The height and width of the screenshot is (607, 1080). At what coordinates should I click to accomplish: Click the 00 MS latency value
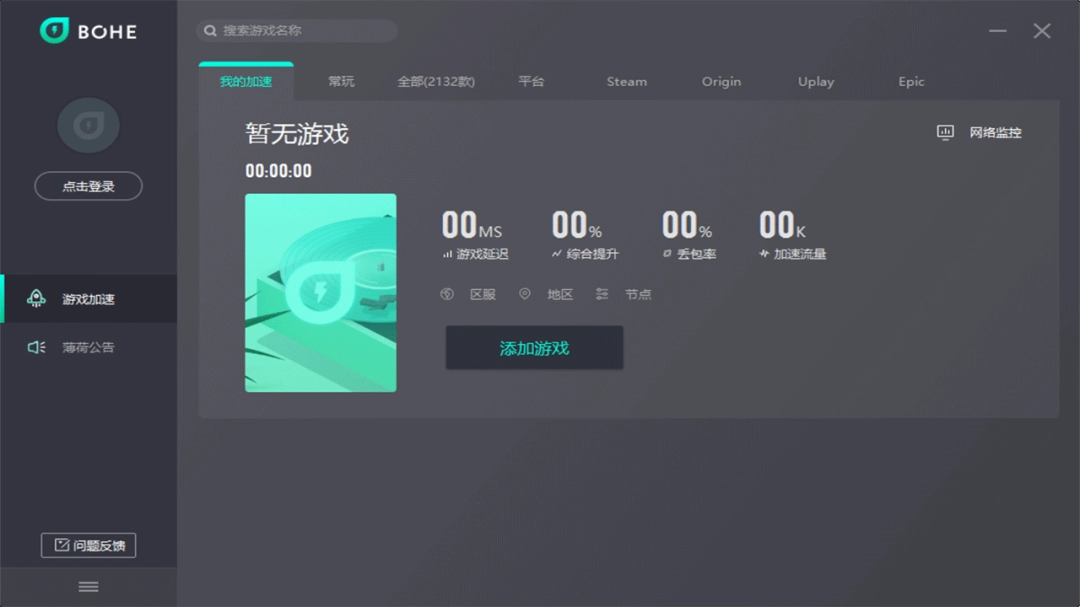coord(472,225)
